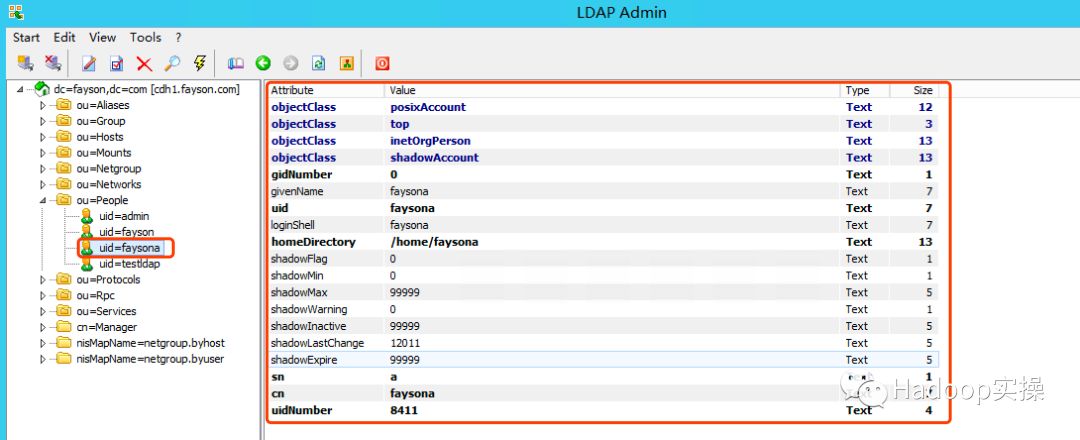Expand the ou=Networks node arrow

tap(43, 185)
